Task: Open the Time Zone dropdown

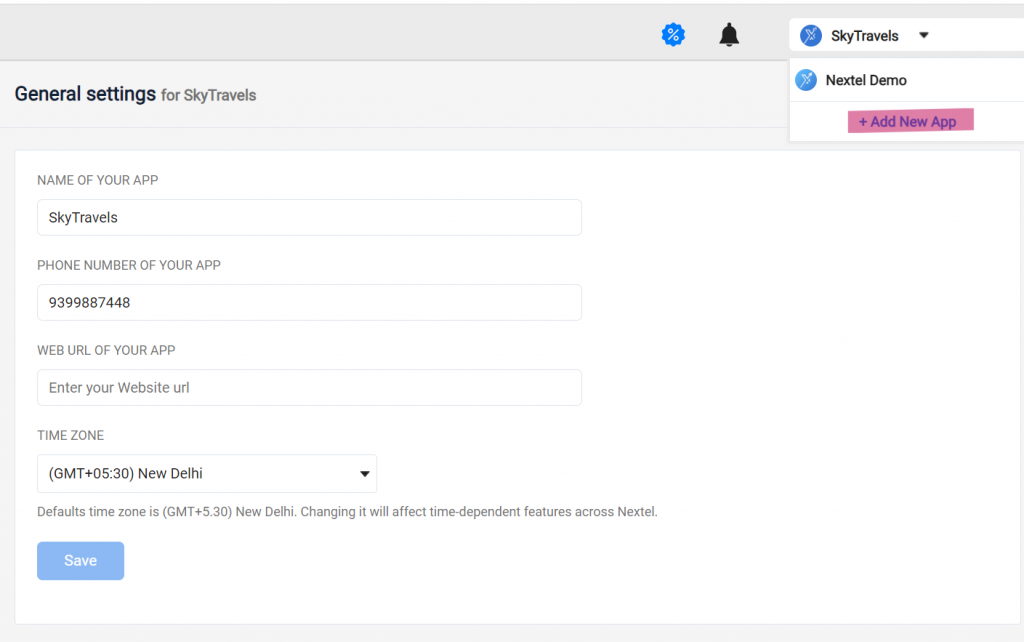Action: 207,473
